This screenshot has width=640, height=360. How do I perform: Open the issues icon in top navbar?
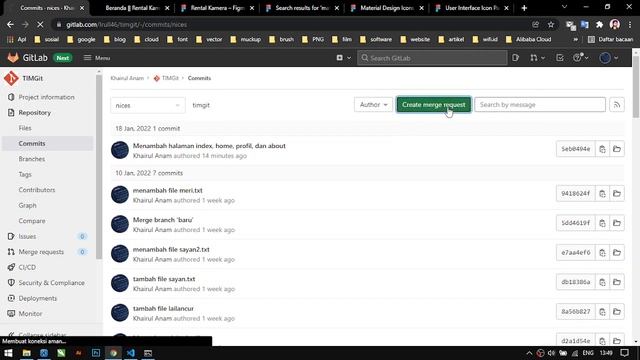tap(516, 58)
